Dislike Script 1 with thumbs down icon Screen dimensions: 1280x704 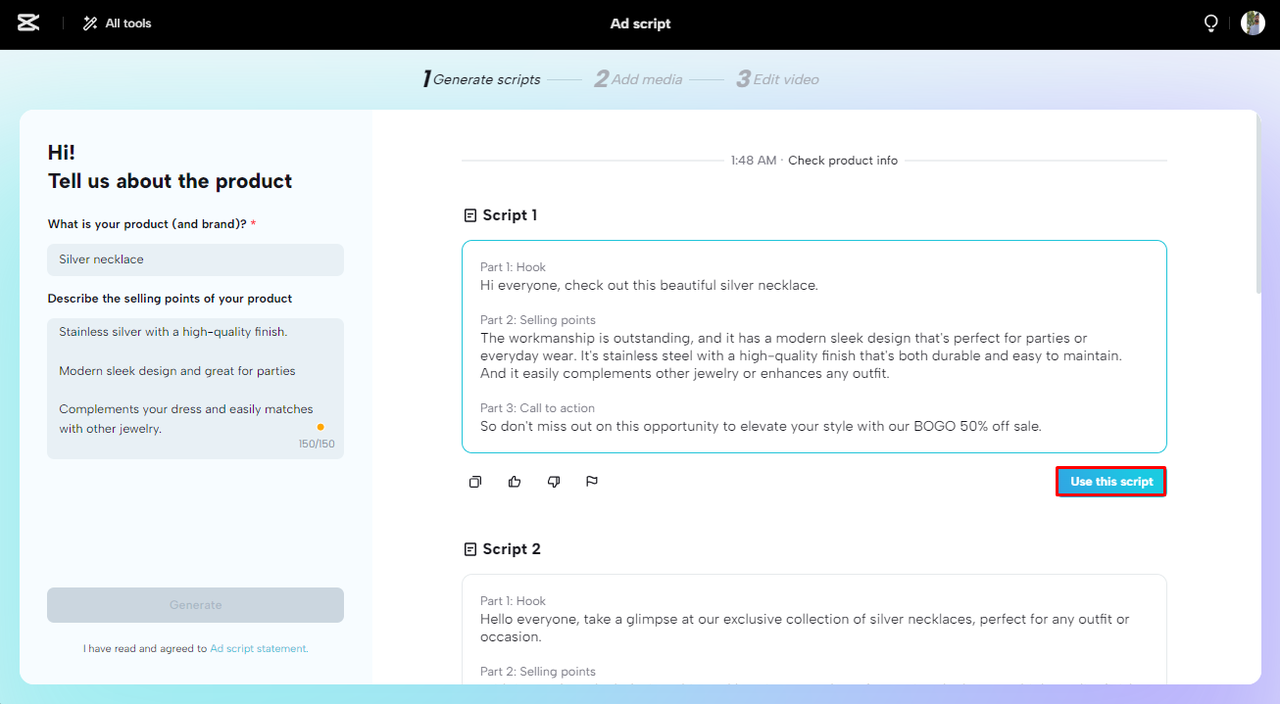(x=553, y=482)
